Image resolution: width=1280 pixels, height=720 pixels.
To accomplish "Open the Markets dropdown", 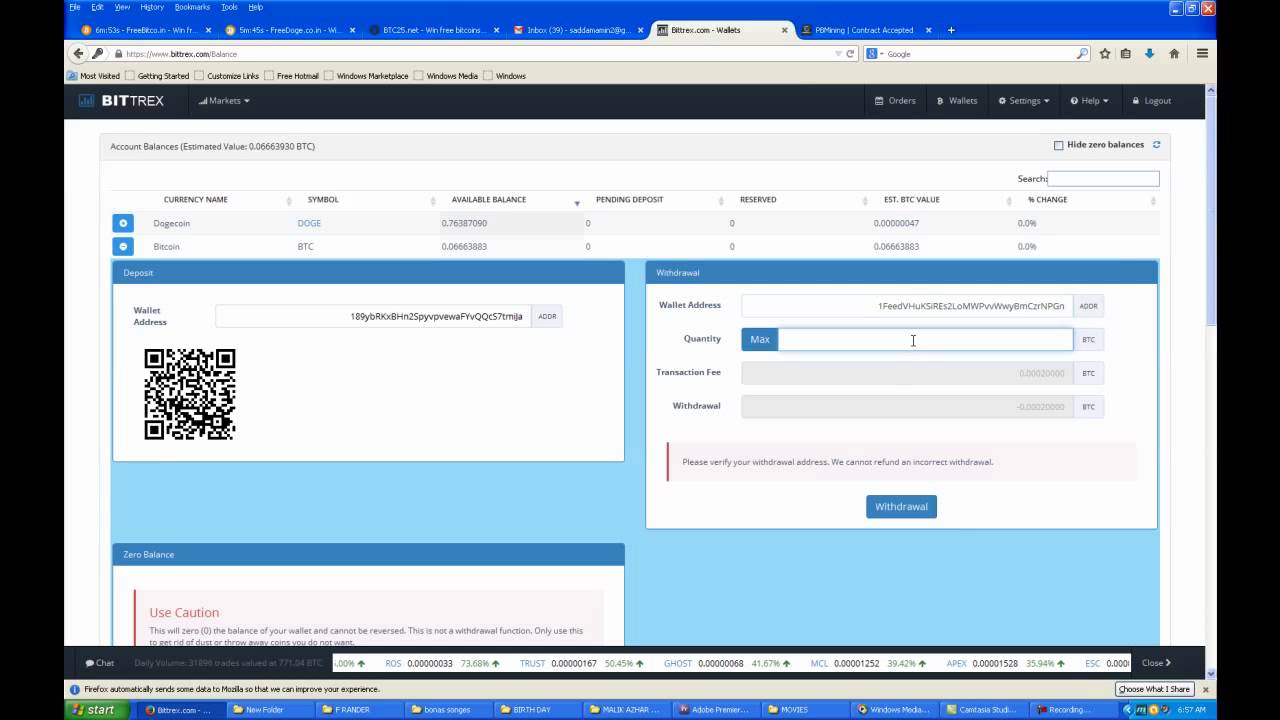I will click(224, 101).
